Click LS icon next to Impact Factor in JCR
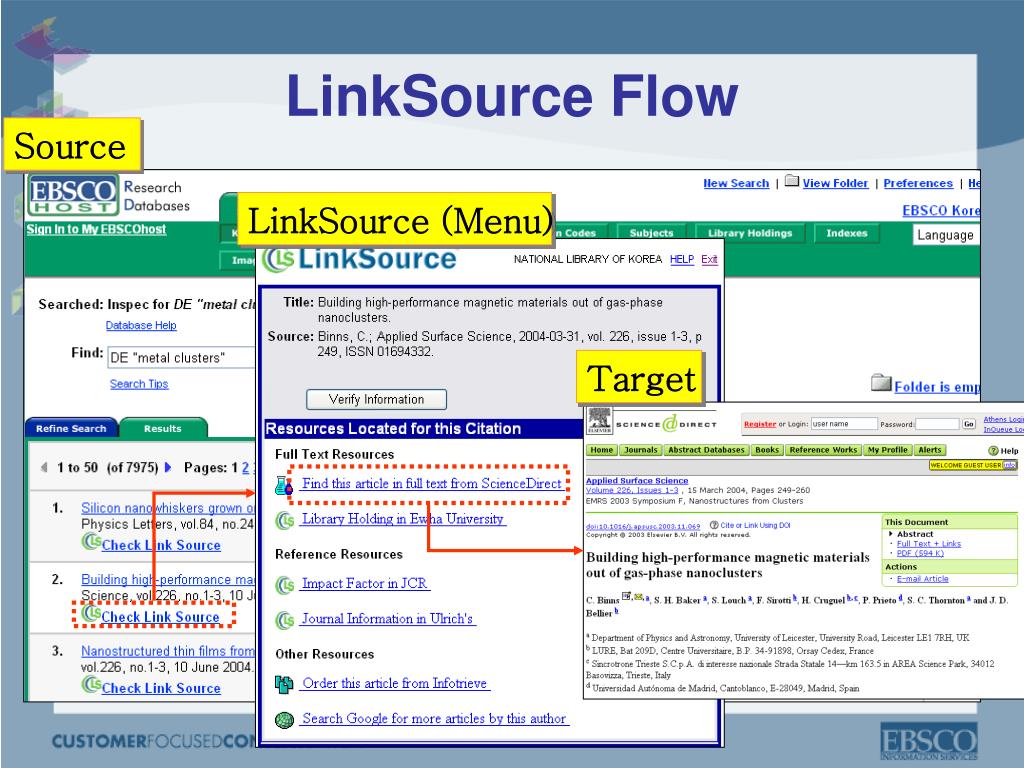Image resolution: width=1024 pixels, height=768 pixels. tap(285, 584)
